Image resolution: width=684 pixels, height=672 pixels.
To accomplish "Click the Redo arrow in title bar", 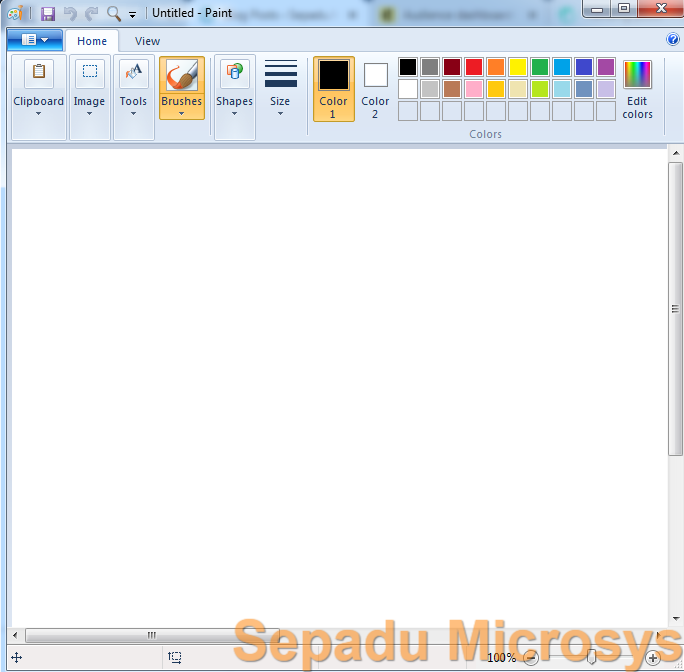I will click(92, 14).
